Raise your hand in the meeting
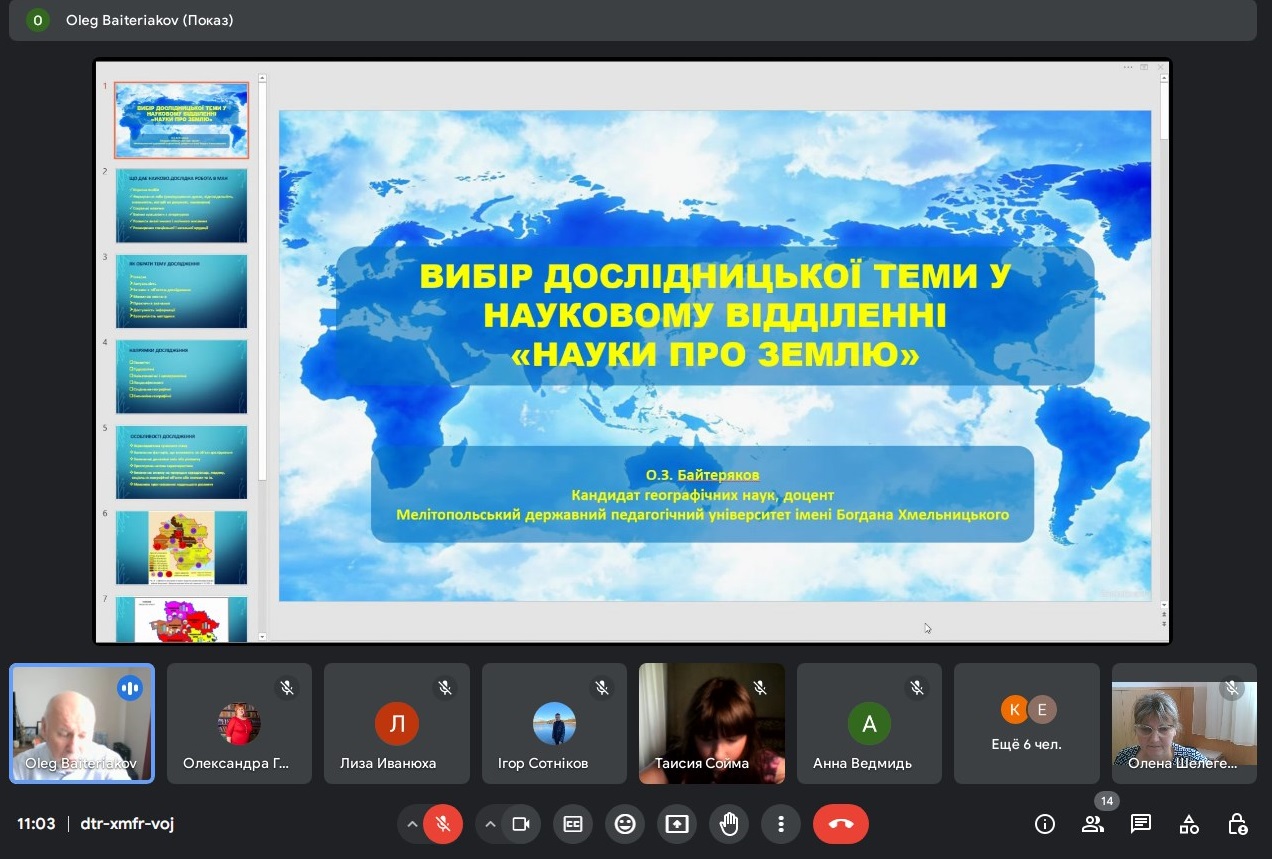Screen dimensions: 1272x859 click(x=729, y=824)
